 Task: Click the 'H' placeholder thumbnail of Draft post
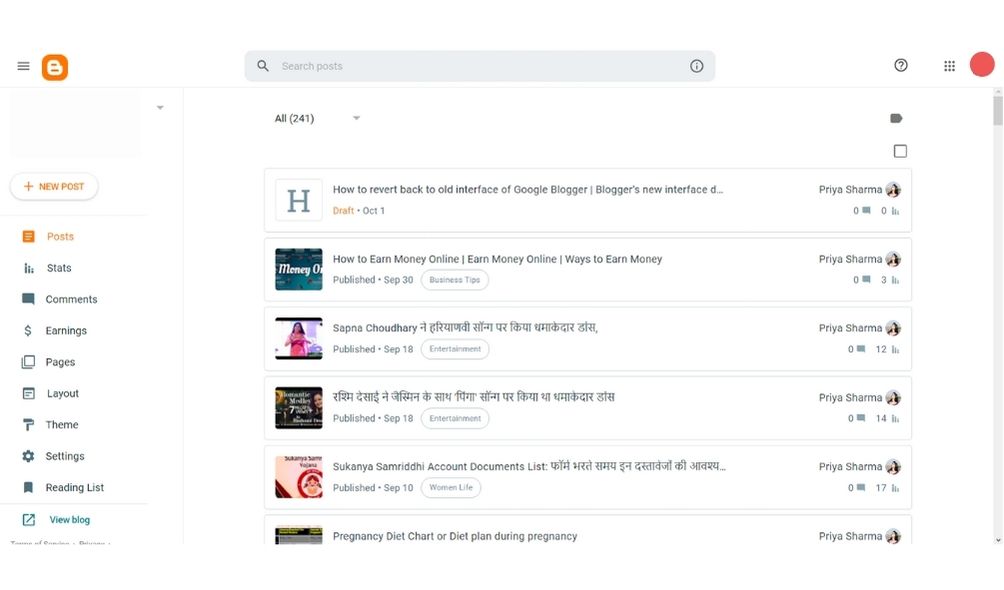coord(299,201)
